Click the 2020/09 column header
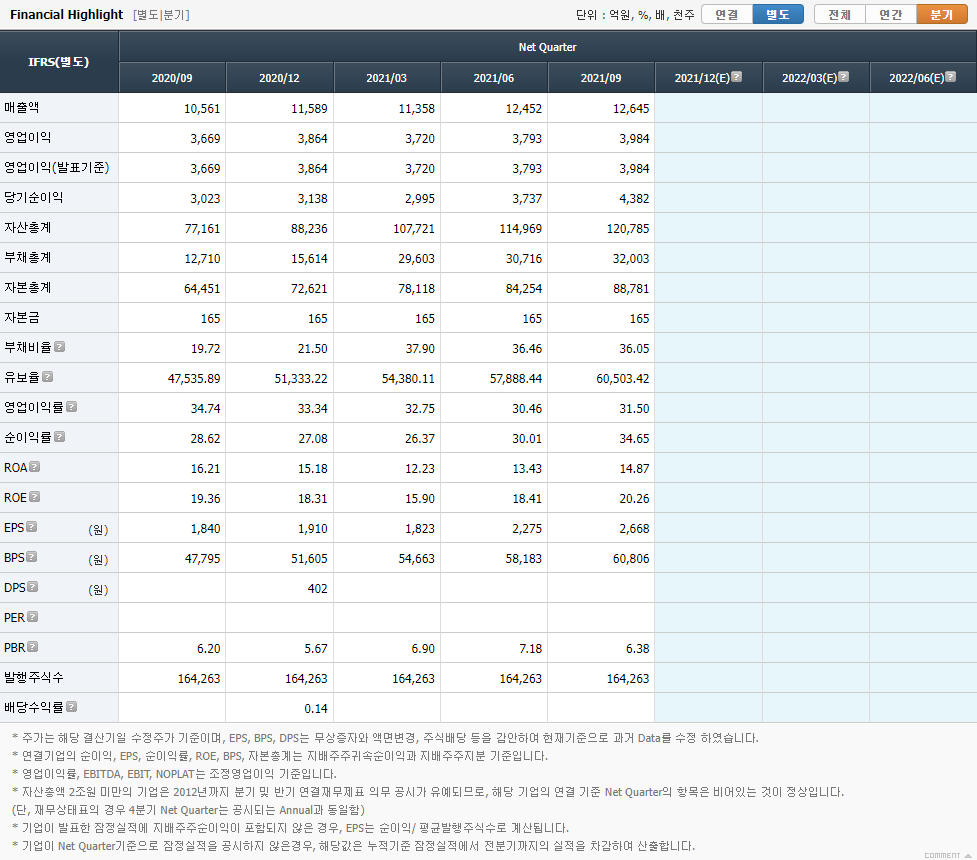This screenshot has height=860, width=977. click(x=172, y=78)
